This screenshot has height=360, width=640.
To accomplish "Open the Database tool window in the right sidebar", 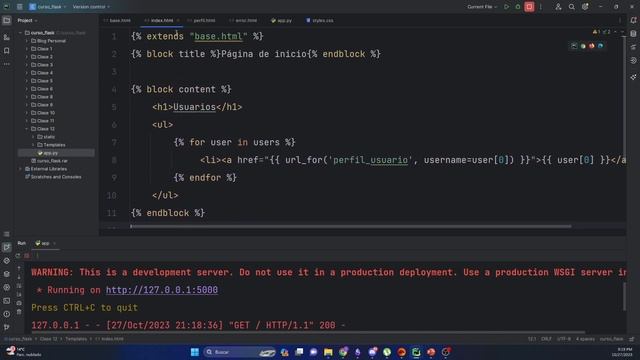I will pyautogui.click(x=633, y=34).
